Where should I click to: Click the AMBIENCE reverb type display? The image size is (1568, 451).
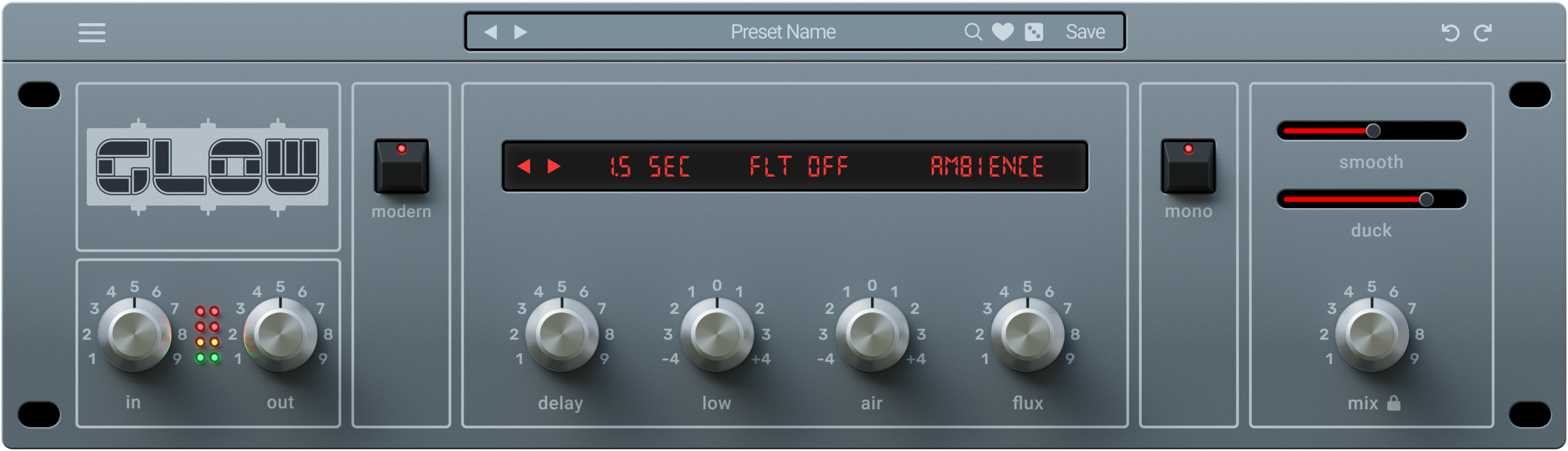(x=987, y=166)
